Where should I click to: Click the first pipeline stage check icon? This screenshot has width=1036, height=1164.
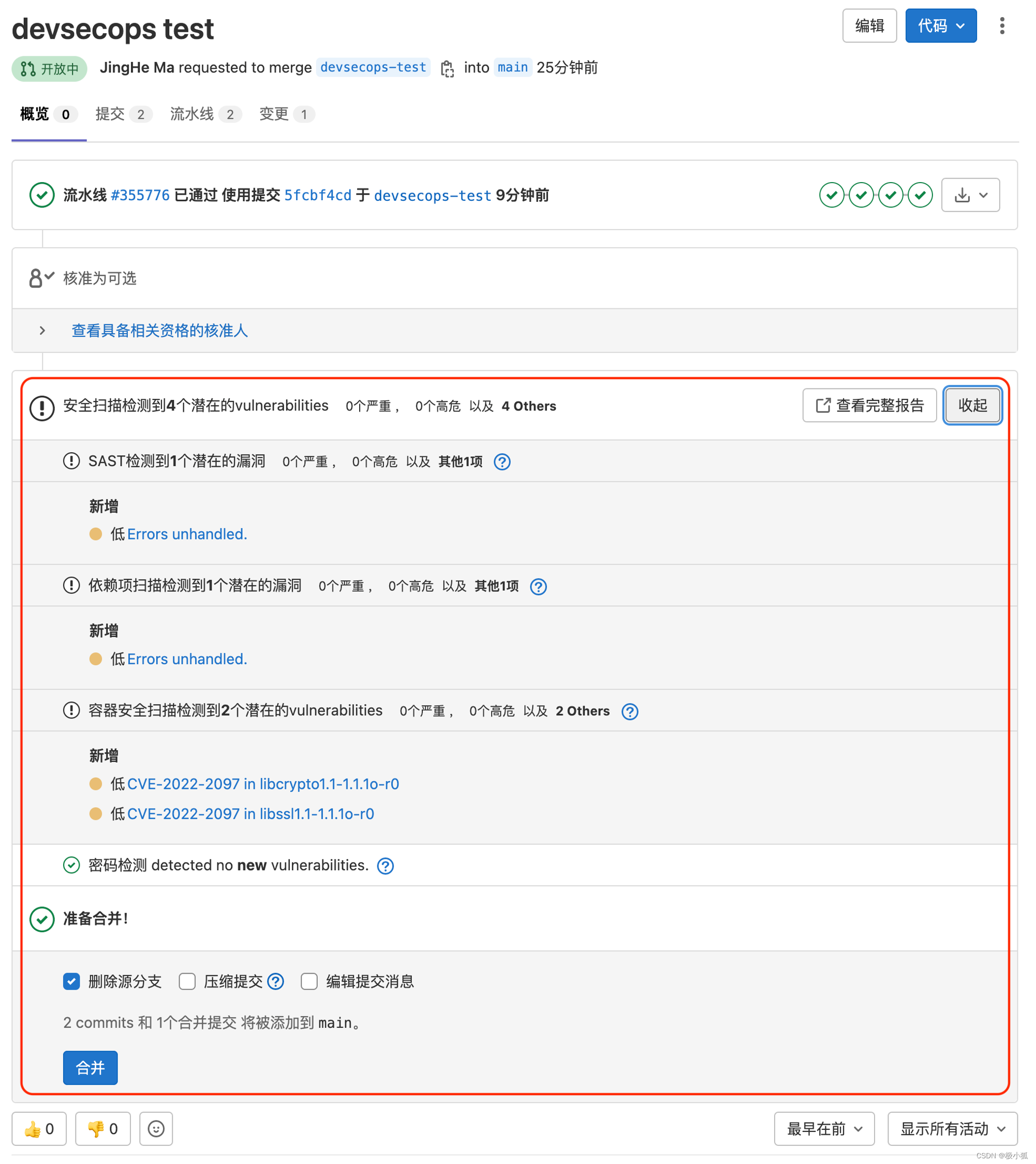832,195
